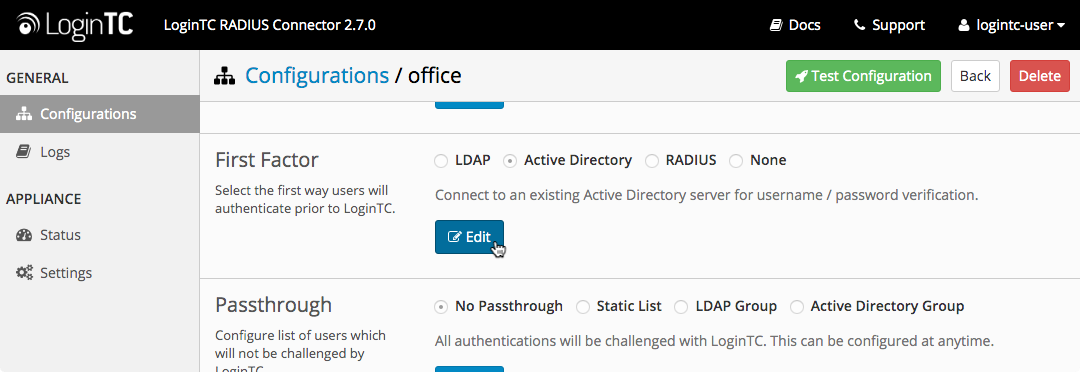Choose the No Passthrough option

(441, 307)
